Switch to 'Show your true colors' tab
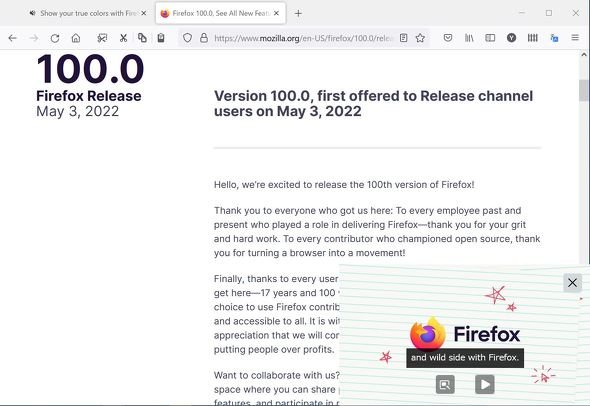 pos(84,14)
